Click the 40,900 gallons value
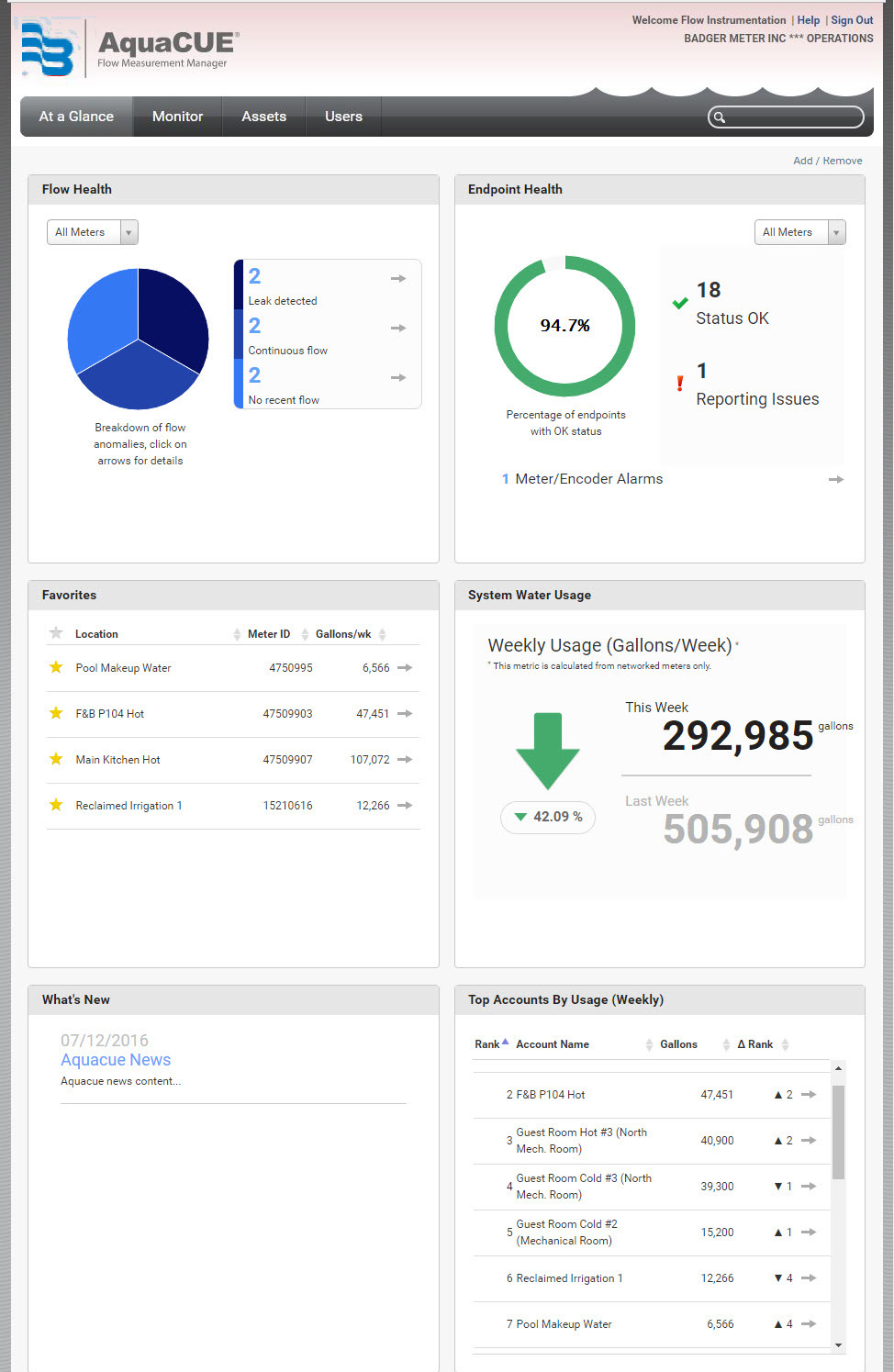 pos(717,1141)
